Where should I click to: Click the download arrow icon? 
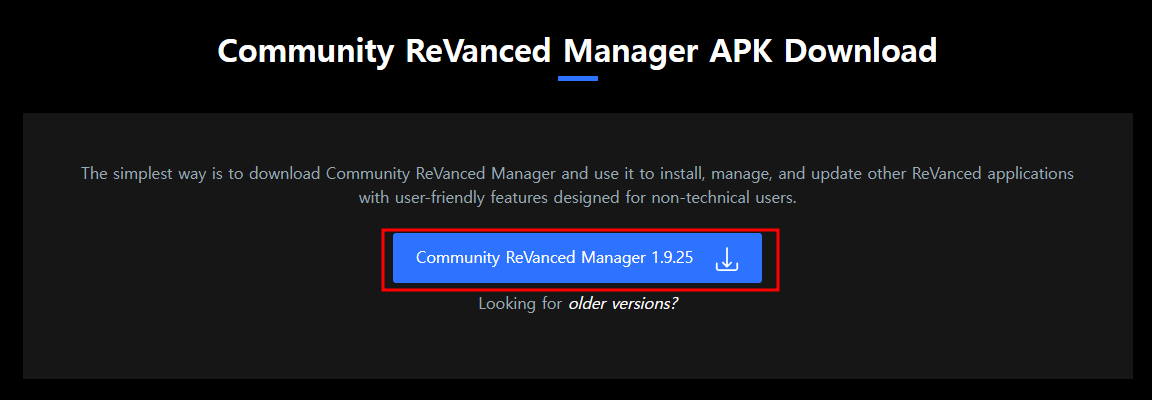727,259
